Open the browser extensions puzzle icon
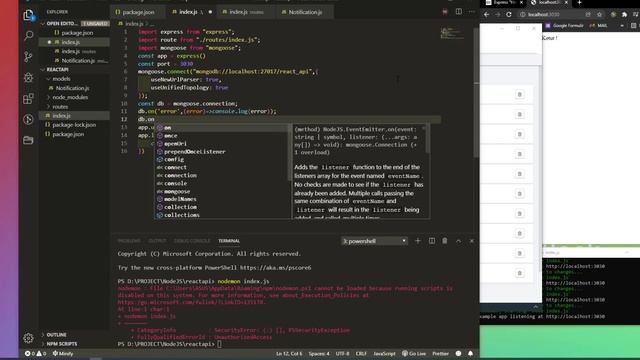The height and width of the screenshot is (360, 640). click(x=624, y=14)
